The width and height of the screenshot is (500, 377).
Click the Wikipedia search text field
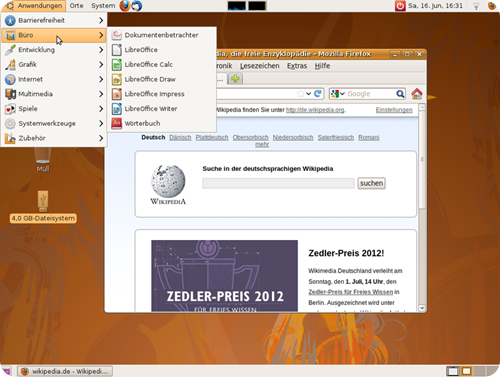(x=278, y=183)
